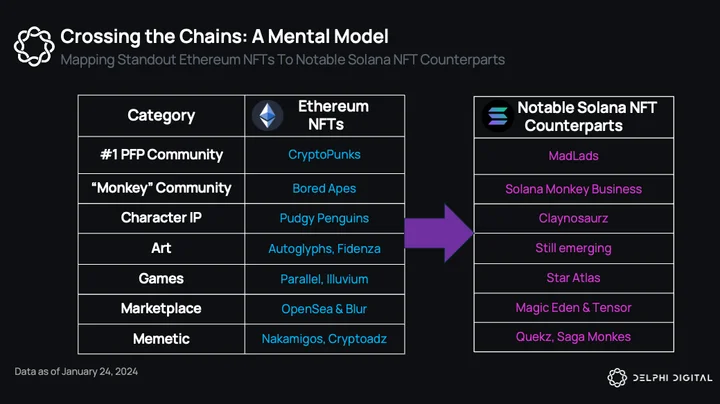
Task: Click the Delphi Digital logo in the footer
Action: (660, 378)
